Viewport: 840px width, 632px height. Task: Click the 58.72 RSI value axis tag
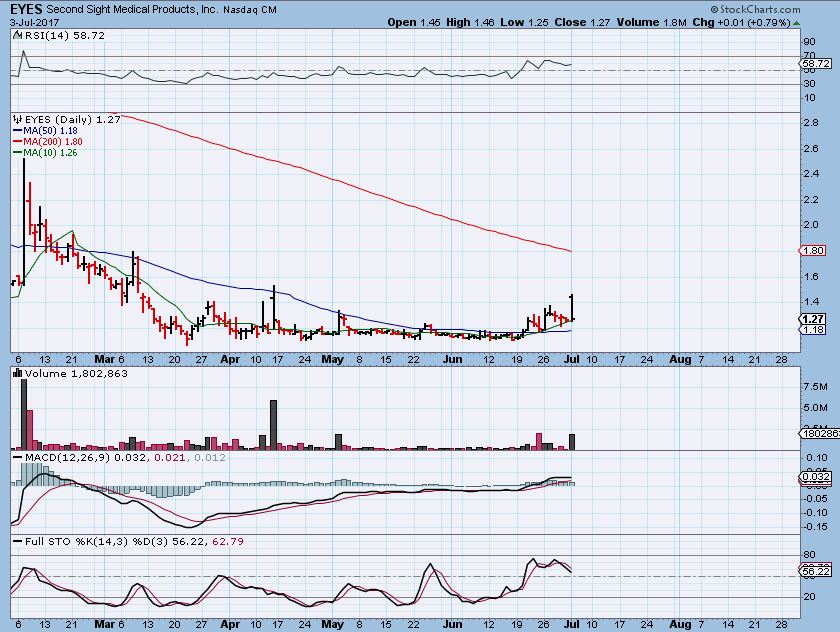(814, 63)
